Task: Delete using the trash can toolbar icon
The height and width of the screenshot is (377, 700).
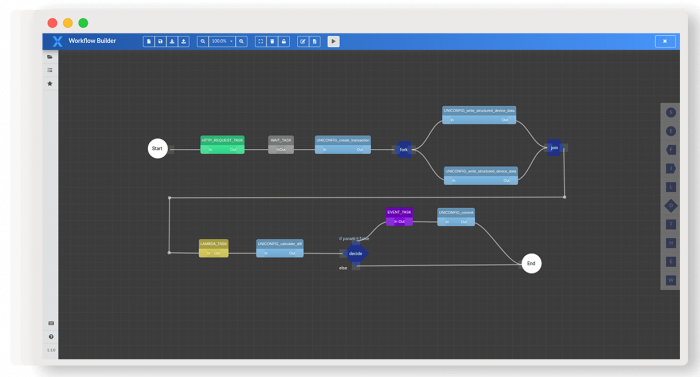Action: [272, 42]
